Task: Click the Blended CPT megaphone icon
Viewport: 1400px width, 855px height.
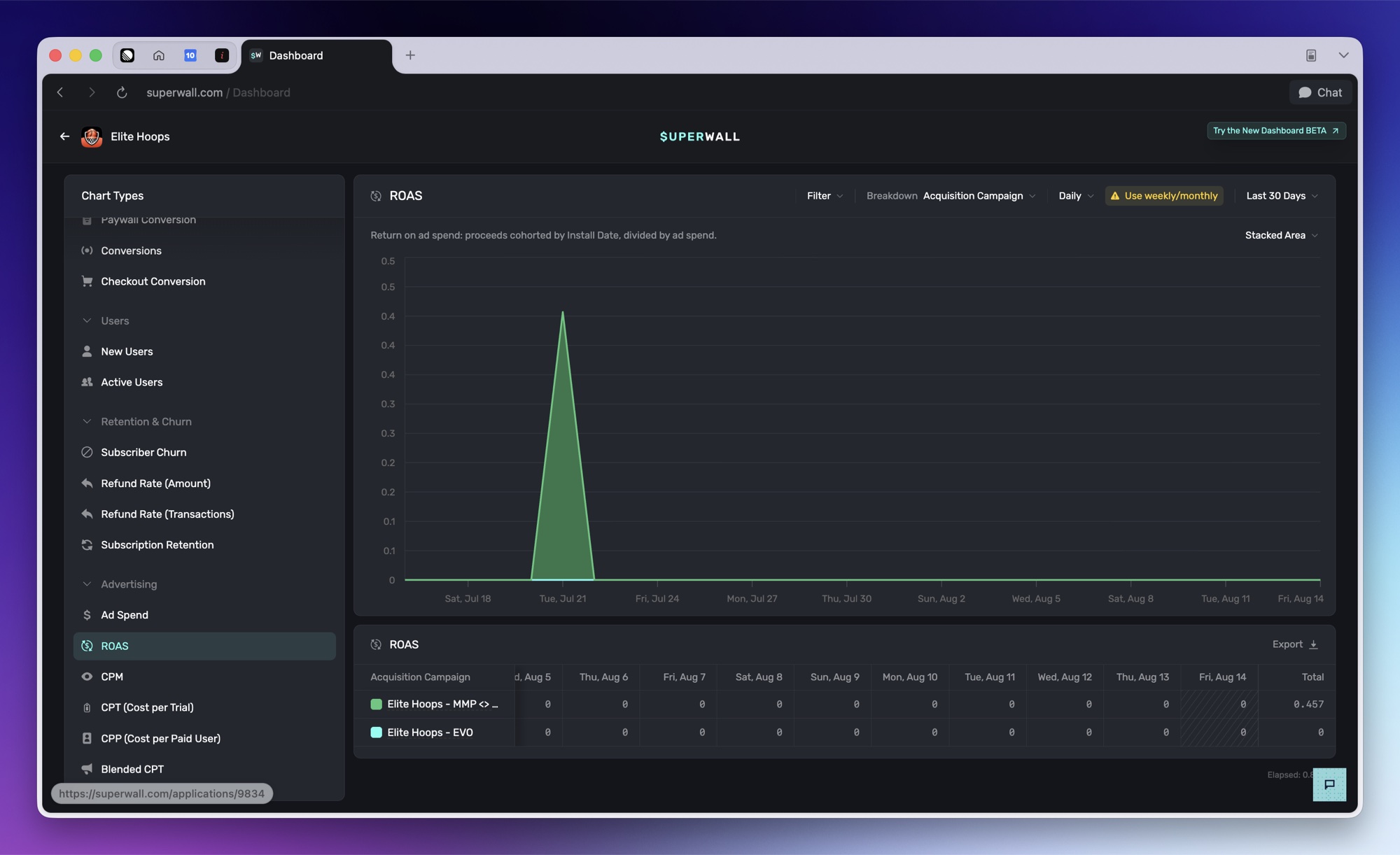Action: pos(87,769)
